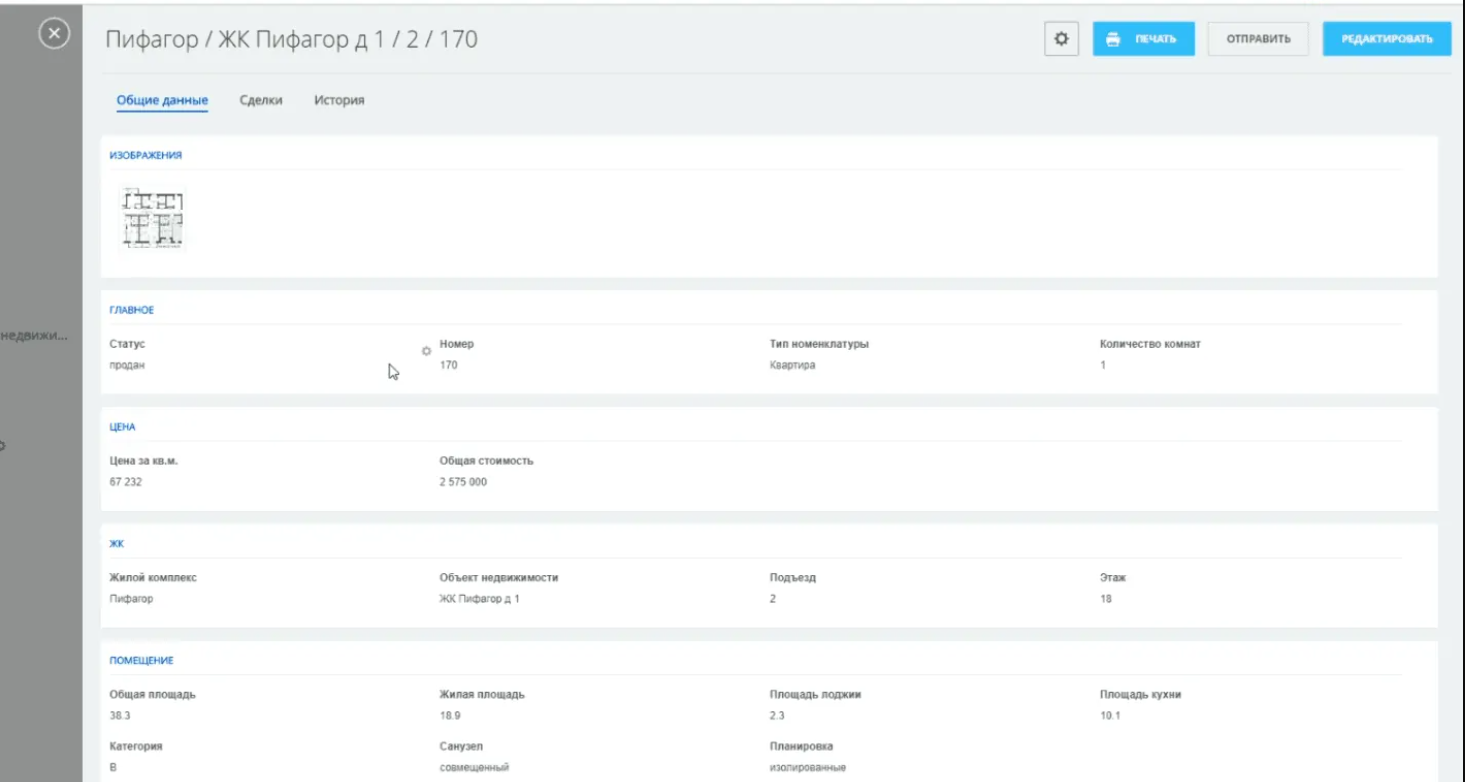Open the floor plan image thumbnail
Screen dimensions: 1465x782
(x=153, y=217)
